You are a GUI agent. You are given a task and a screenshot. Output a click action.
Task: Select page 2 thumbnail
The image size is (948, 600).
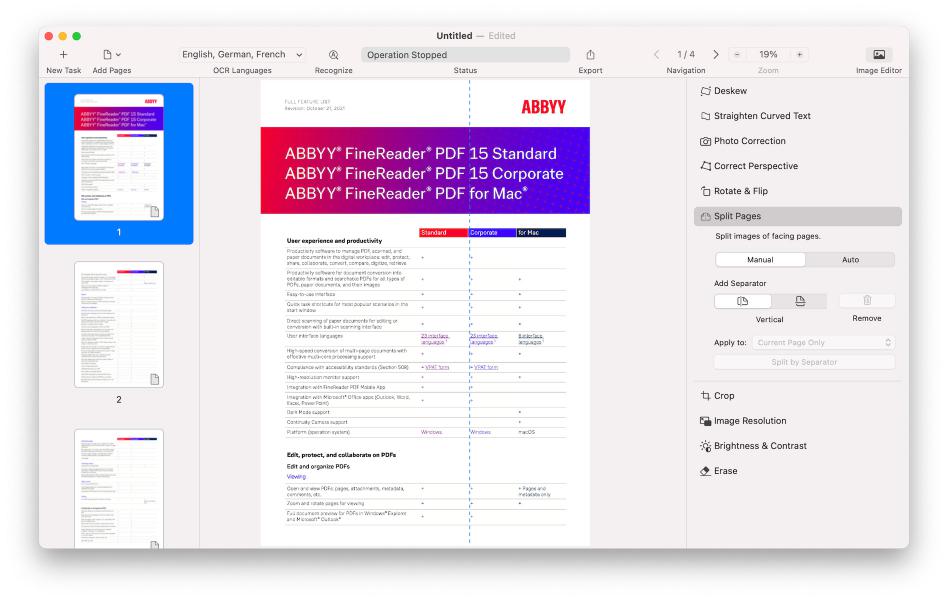[119, 325]
